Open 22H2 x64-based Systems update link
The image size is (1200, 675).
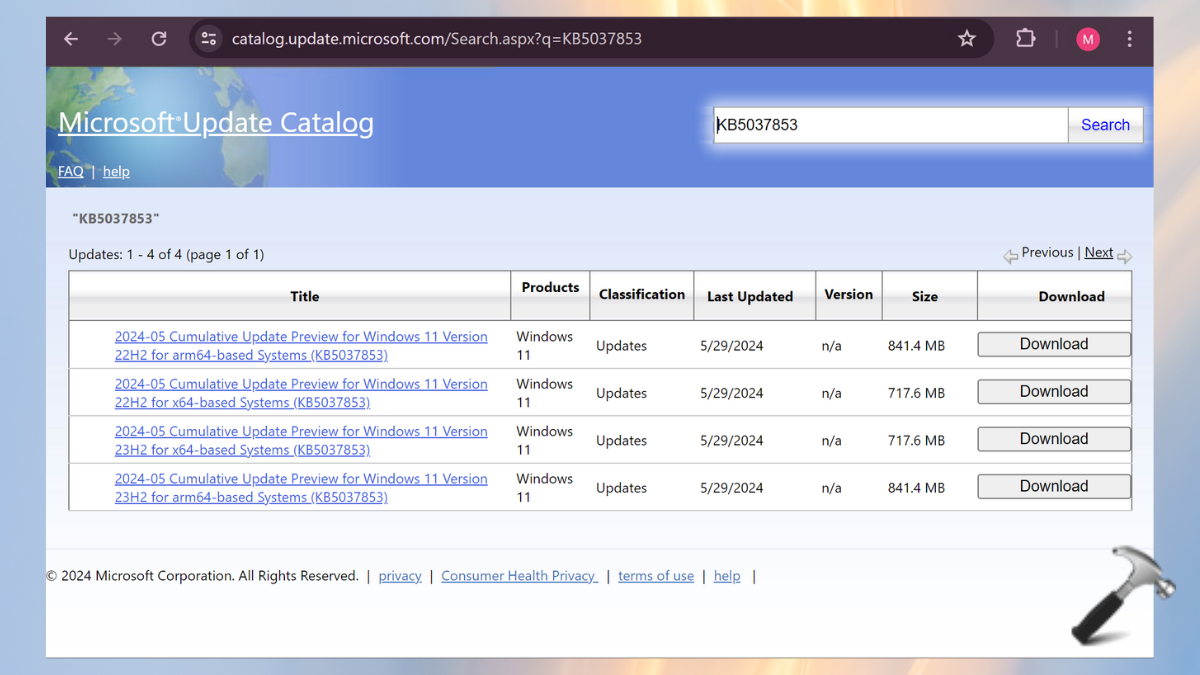coord(301,393)
